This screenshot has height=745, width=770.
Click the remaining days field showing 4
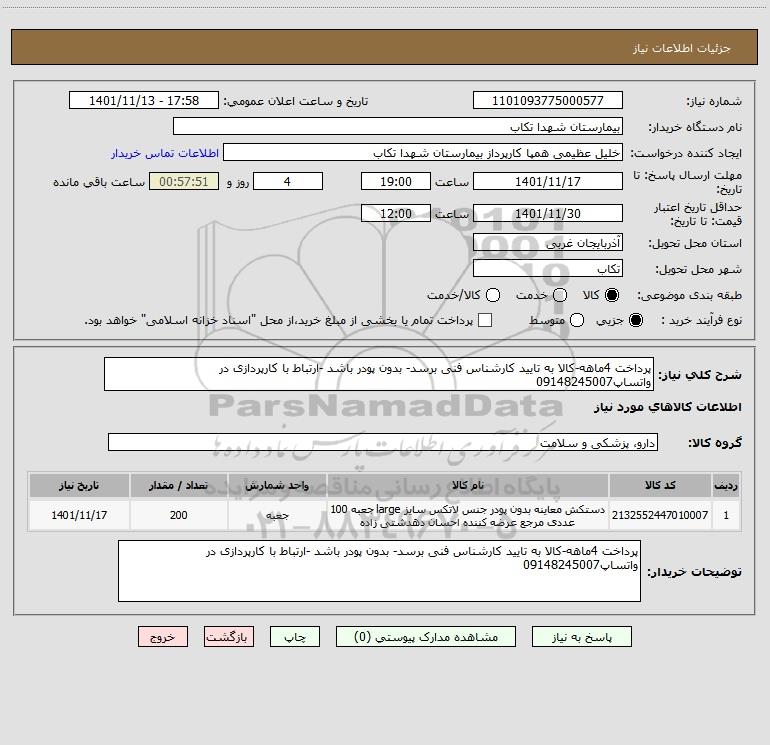[288, 181]
